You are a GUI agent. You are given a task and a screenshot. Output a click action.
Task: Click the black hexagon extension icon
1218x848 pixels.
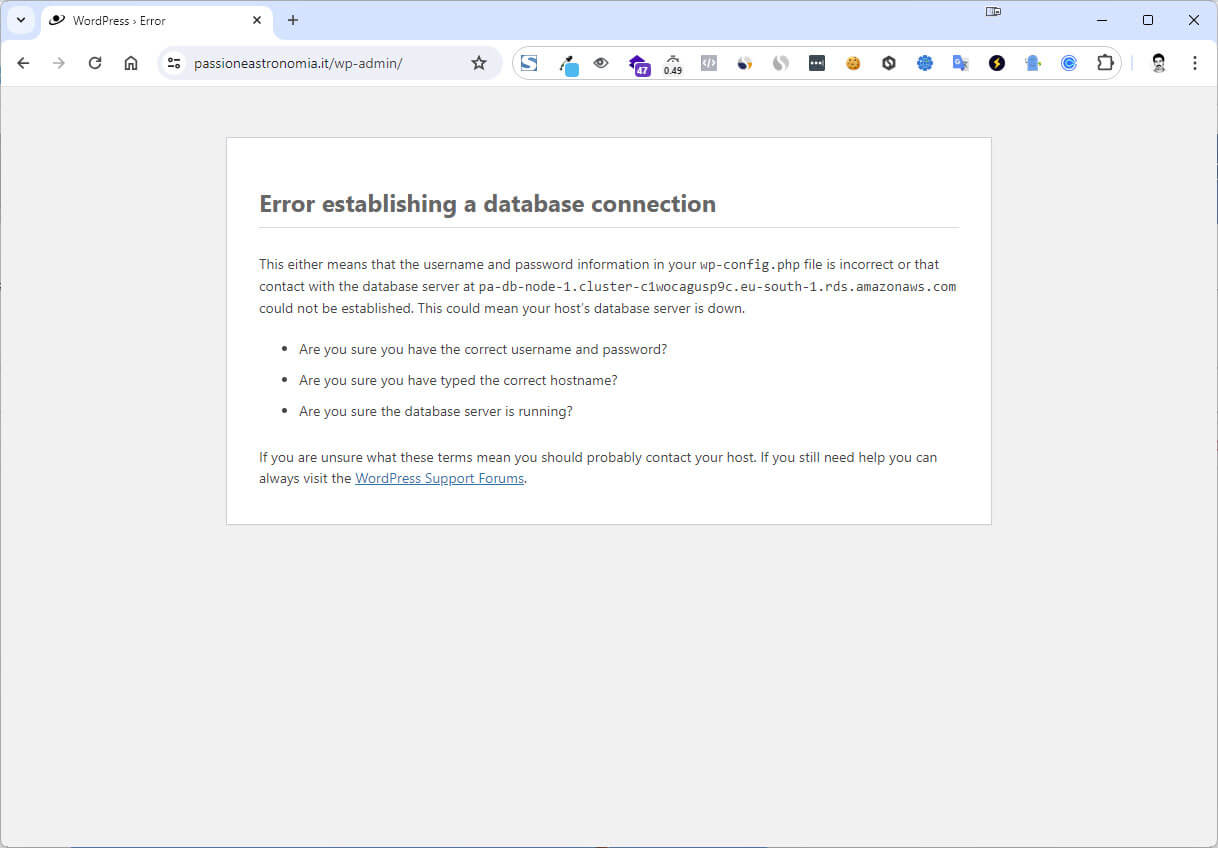[x=889, y=63]
